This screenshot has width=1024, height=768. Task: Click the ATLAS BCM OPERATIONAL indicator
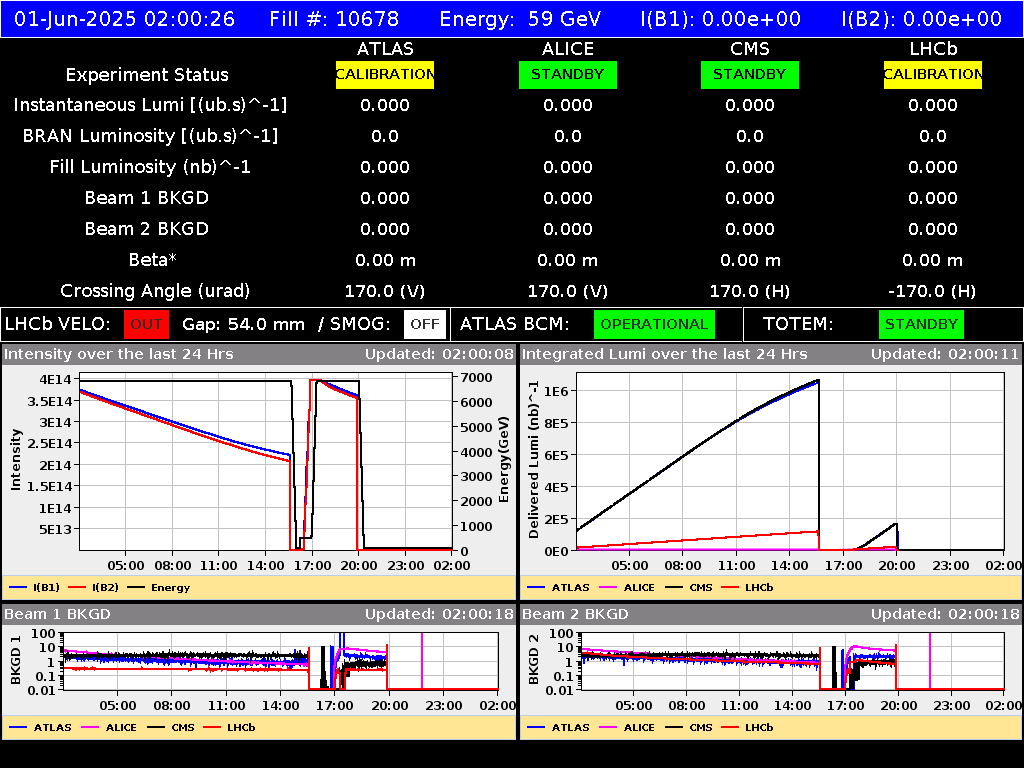point(654,324)
